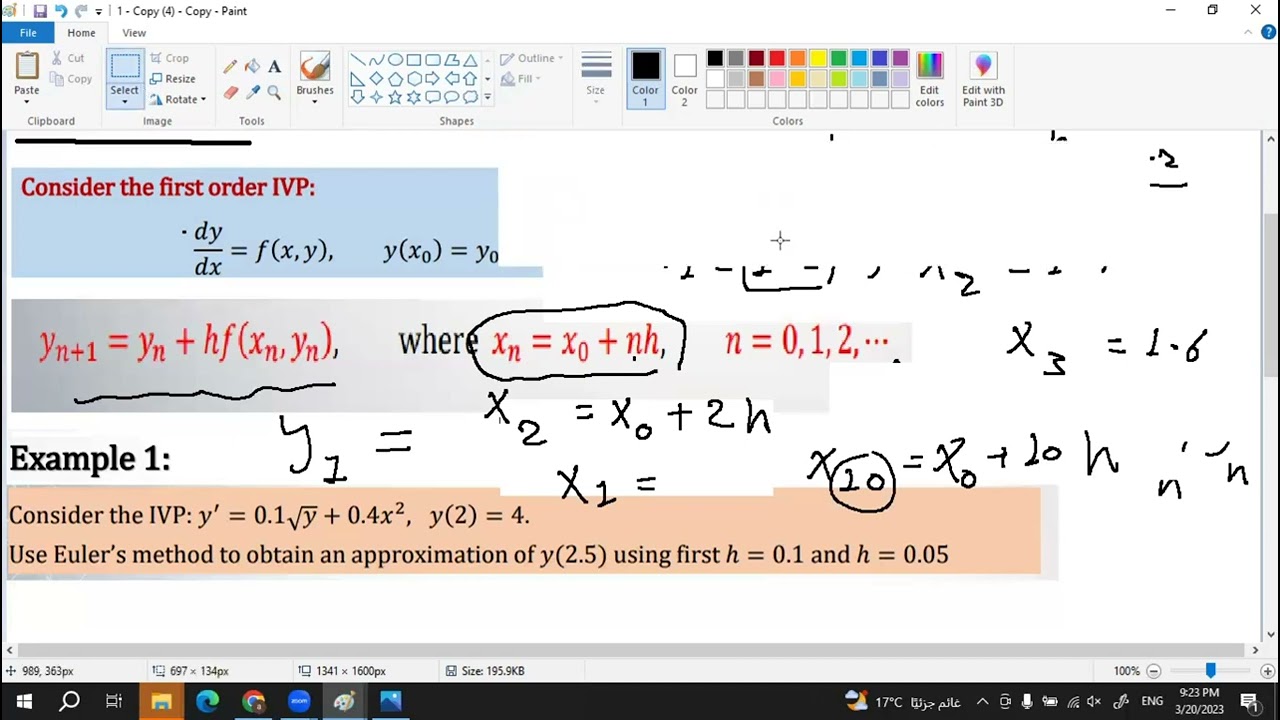The image size is (1280, 720).
Task: Click the Crop button
Action: [x=169, y=58]
